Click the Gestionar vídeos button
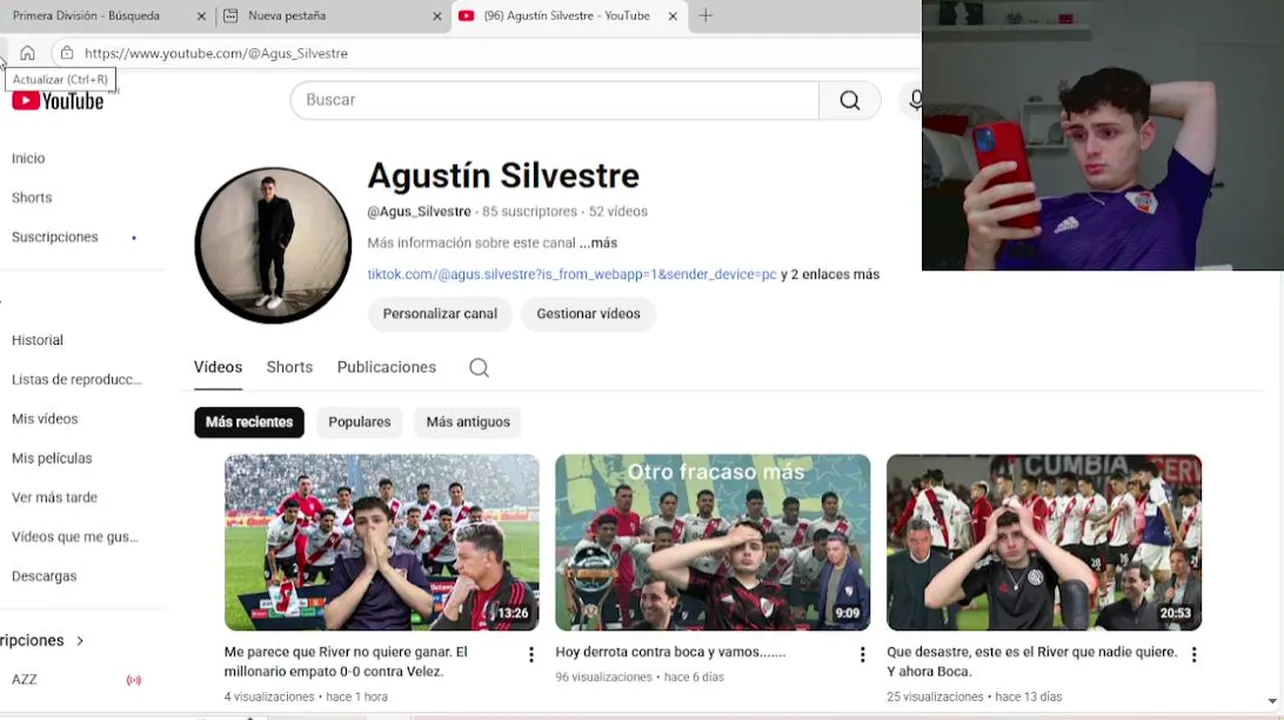 tap(588, 314)
